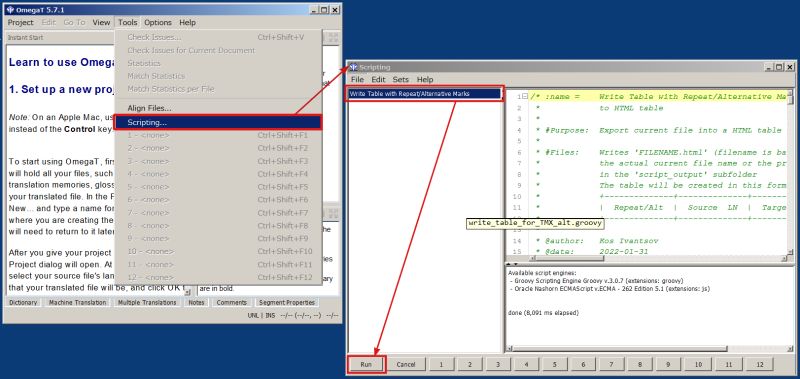
Task: Switch to the Segment Properties tab
Action: point(287,302)
